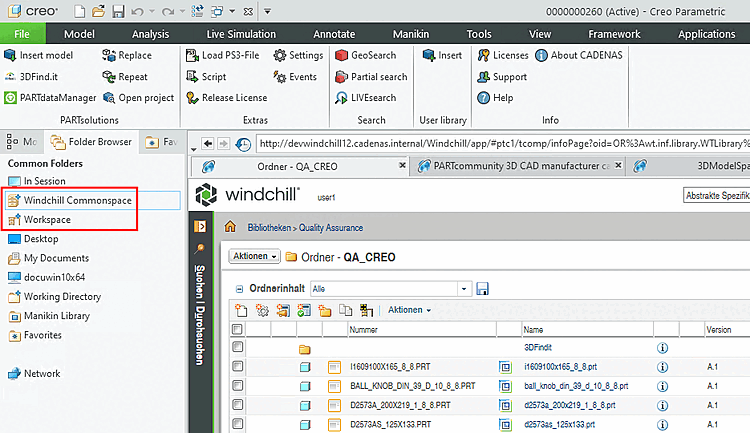Open LIVEsearch tool
Viewport: 750px width, 433px height.
point(366,98)
